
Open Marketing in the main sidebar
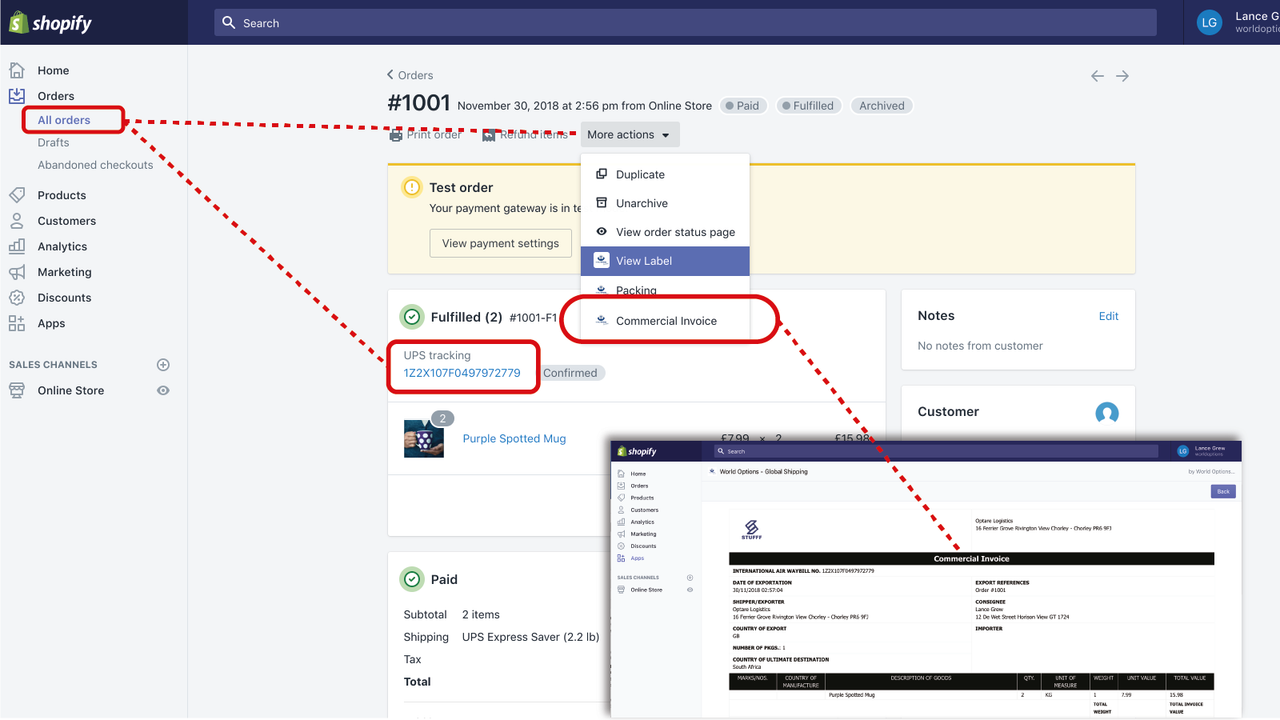(64, 272)
